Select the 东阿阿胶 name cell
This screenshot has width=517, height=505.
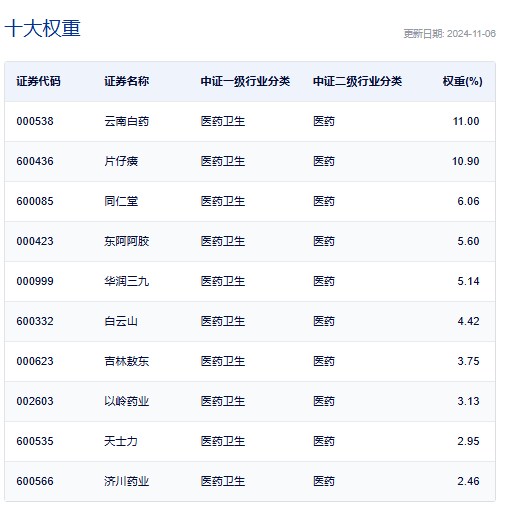126,241
